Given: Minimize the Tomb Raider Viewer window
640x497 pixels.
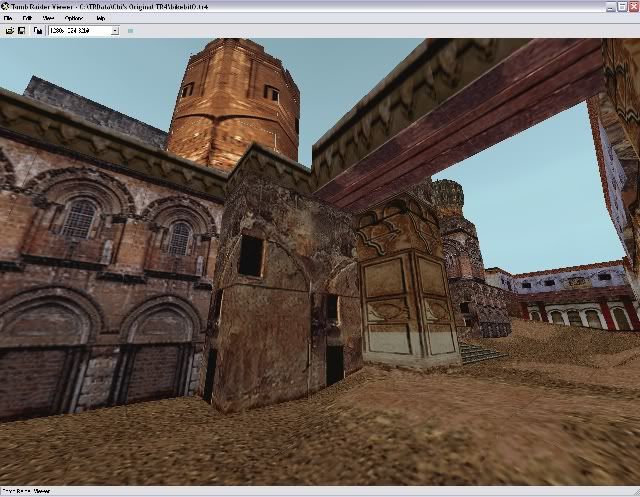Looking at the screenshot, I should [x=610, y=6].
